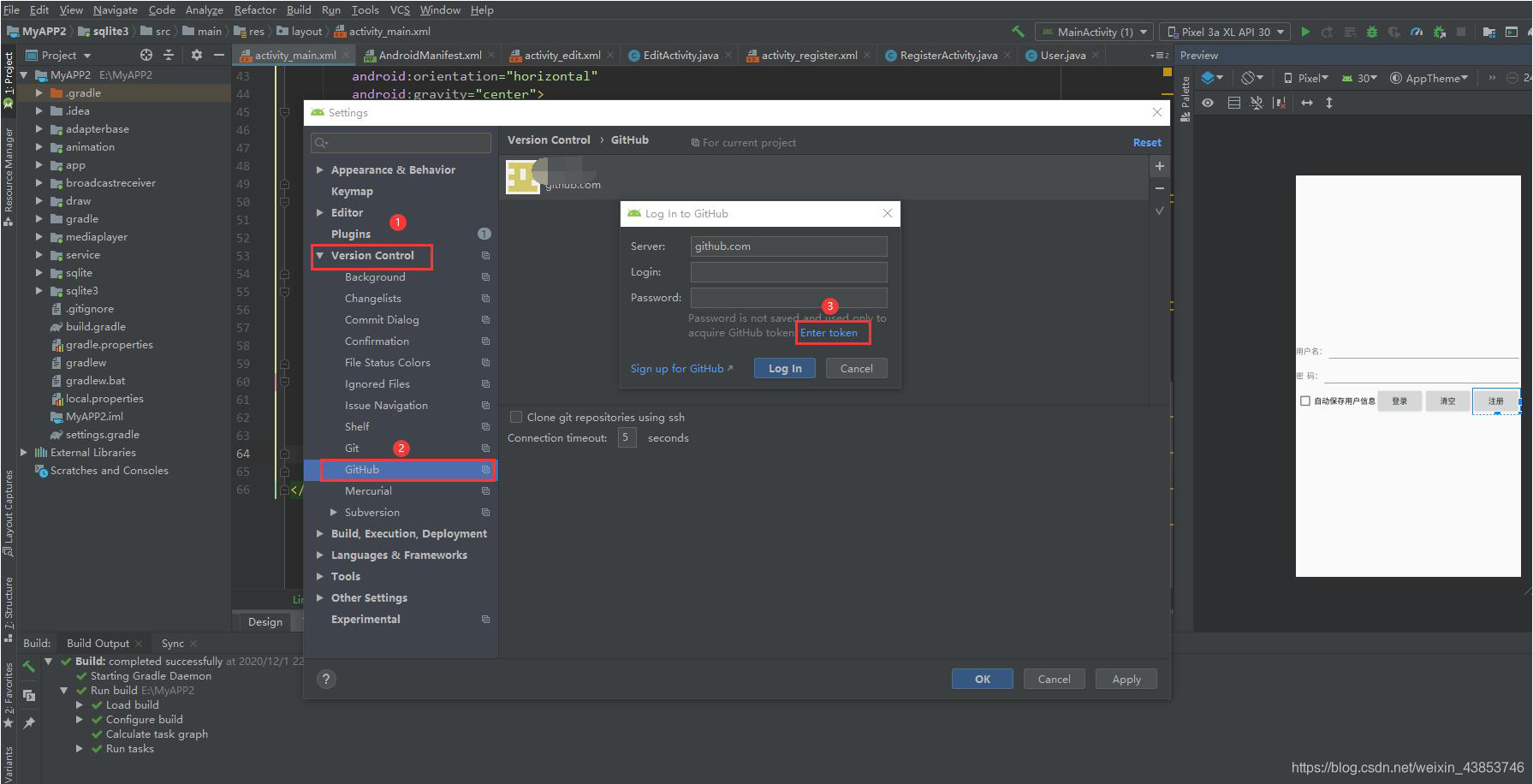Select Commit Dialog settings item

click(382, 319)
